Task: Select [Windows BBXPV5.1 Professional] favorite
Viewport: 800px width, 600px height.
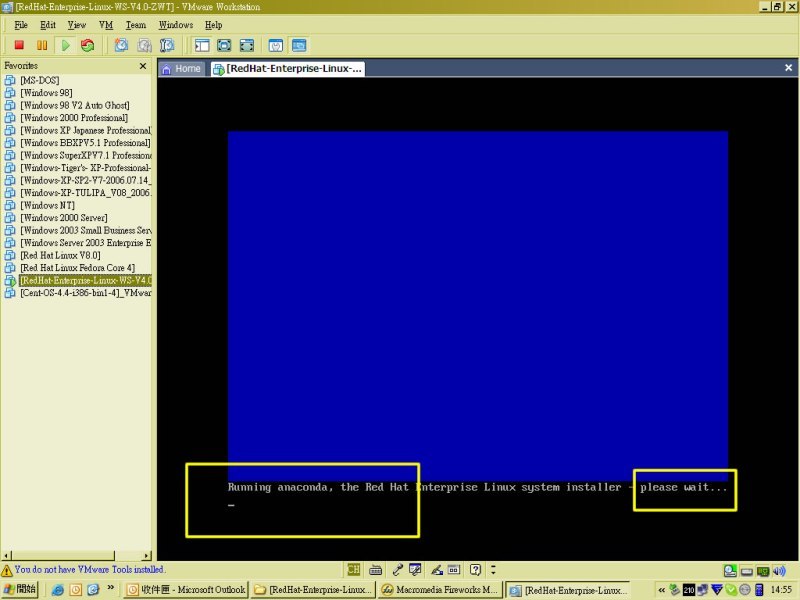Action: [x=85, y=143]
